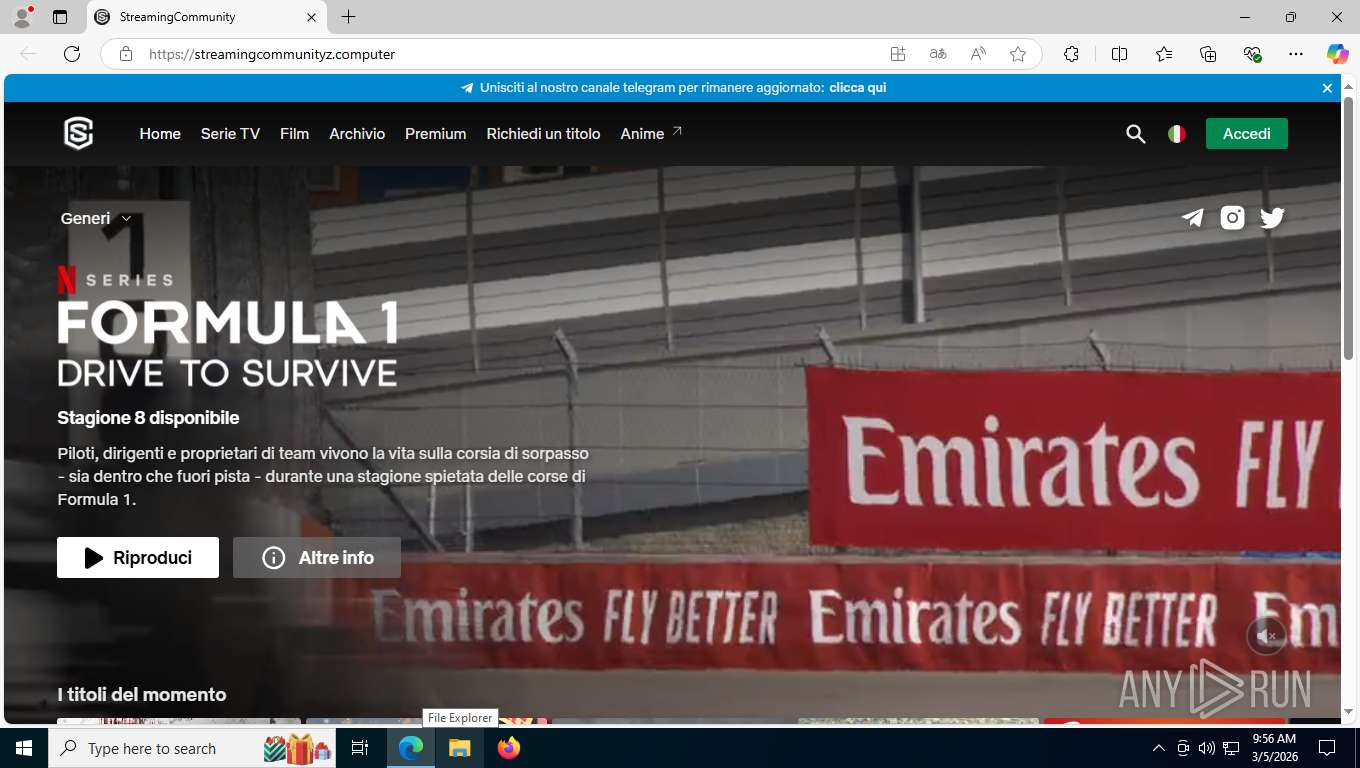Screen dimensions: 1360x768
Task: Close the blue Telegram announcement banner
Action: click(x=1327, y=88)
